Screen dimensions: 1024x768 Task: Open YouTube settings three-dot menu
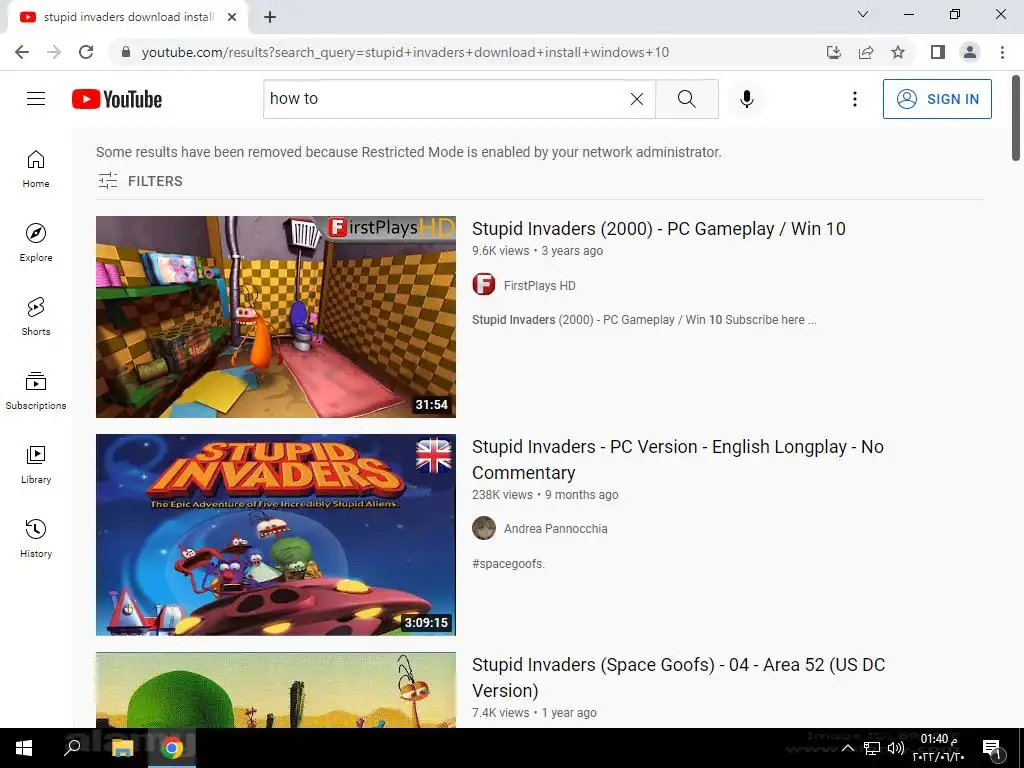click(854, 99)
